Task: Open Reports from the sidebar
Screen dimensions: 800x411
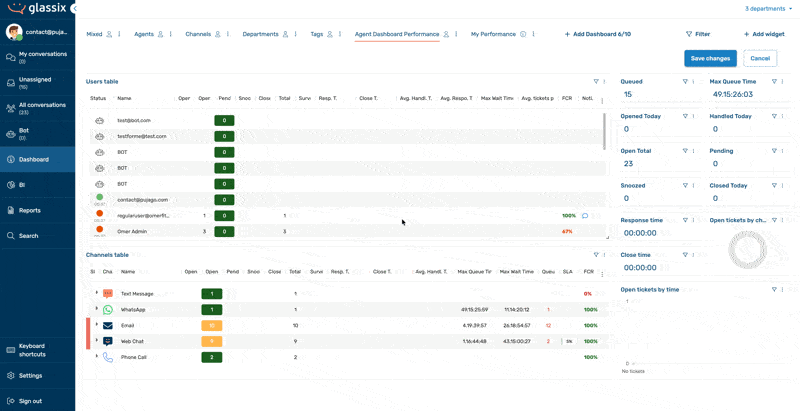Action: pyautogui.click(x=37, y=210)
